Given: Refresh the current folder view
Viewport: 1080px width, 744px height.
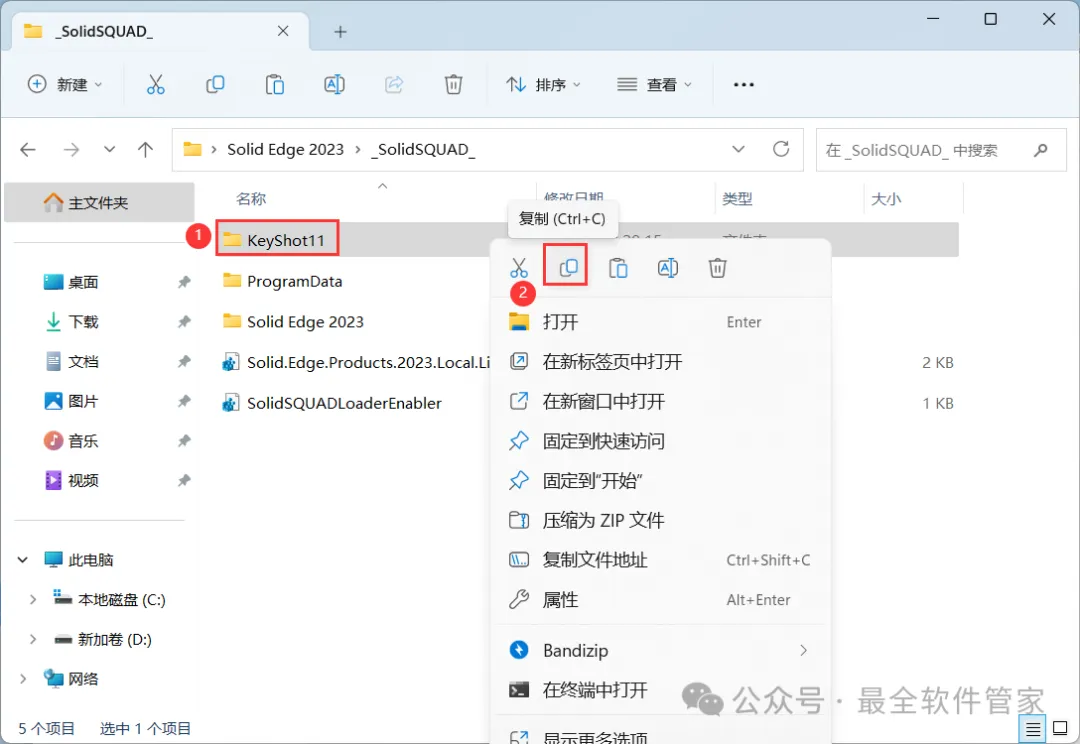Looking at the screenshot, I should [781, 149].
